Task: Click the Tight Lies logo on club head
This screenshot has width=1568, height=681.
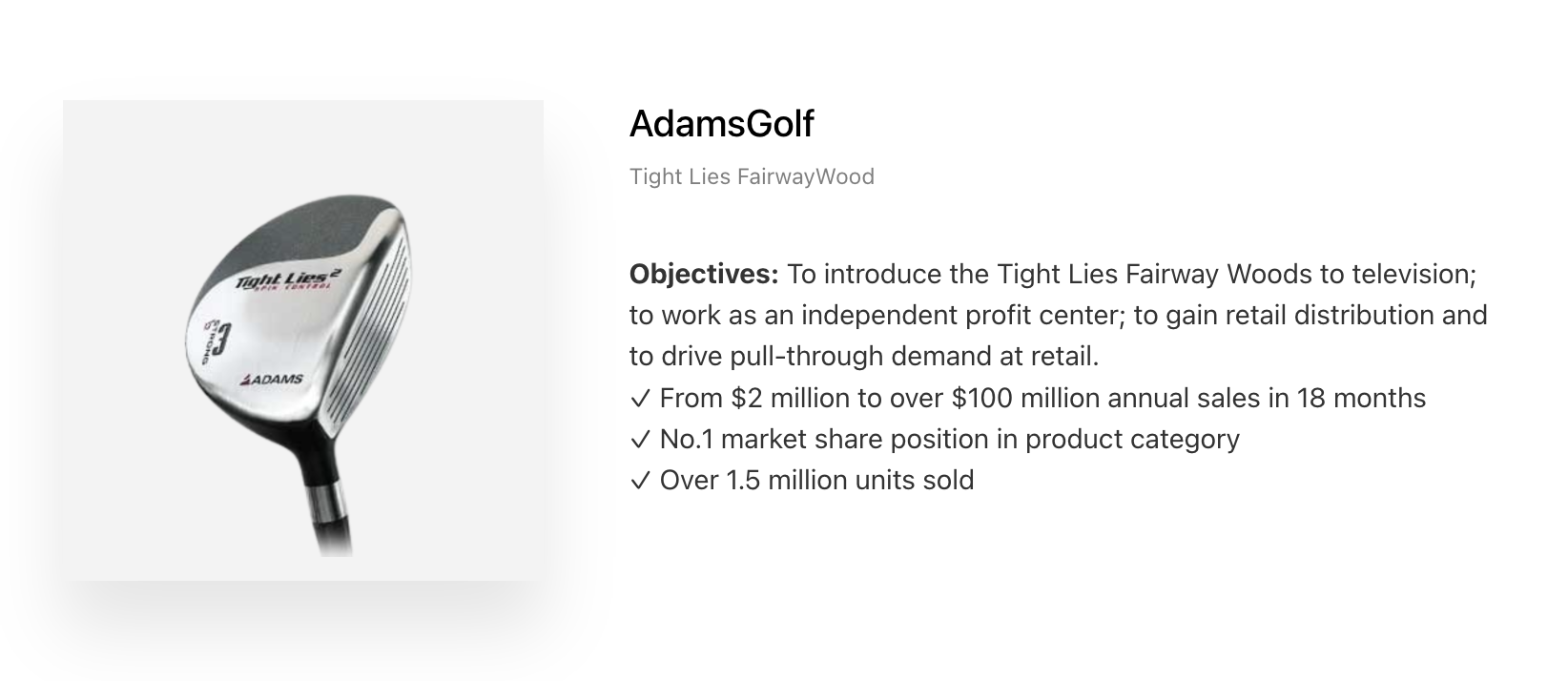Action: point(288,279)
